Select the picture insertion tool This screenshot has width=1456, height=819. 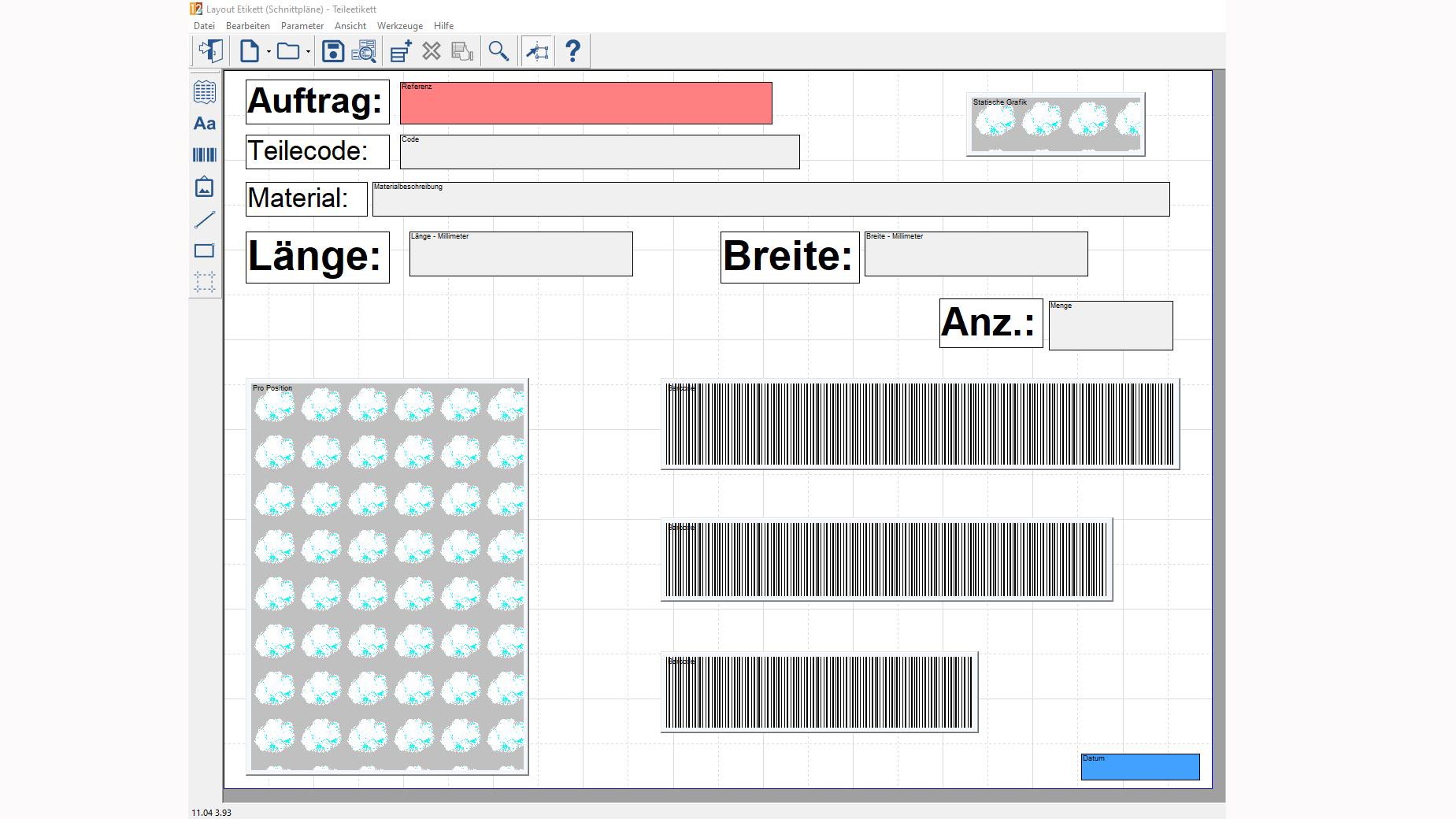[x=205, y=187]
